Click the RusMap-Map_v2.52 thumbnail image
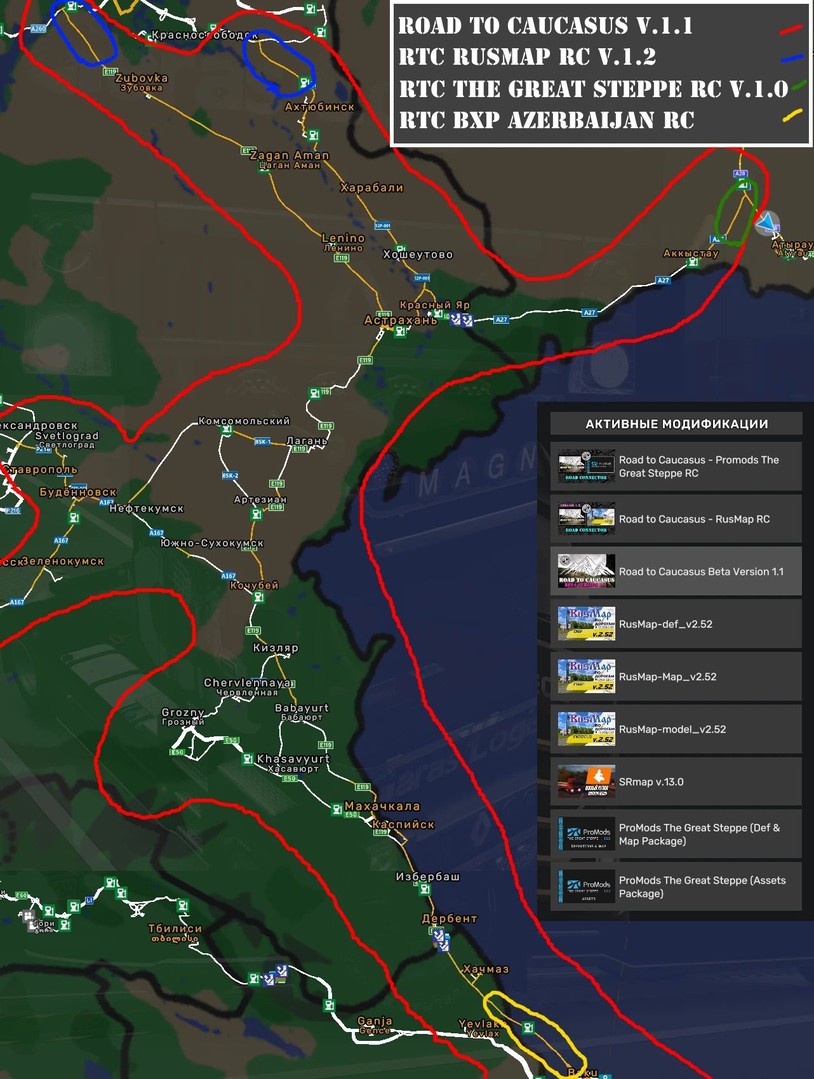814x1079 pixels. pyautogui.click(x=585, y=676)
